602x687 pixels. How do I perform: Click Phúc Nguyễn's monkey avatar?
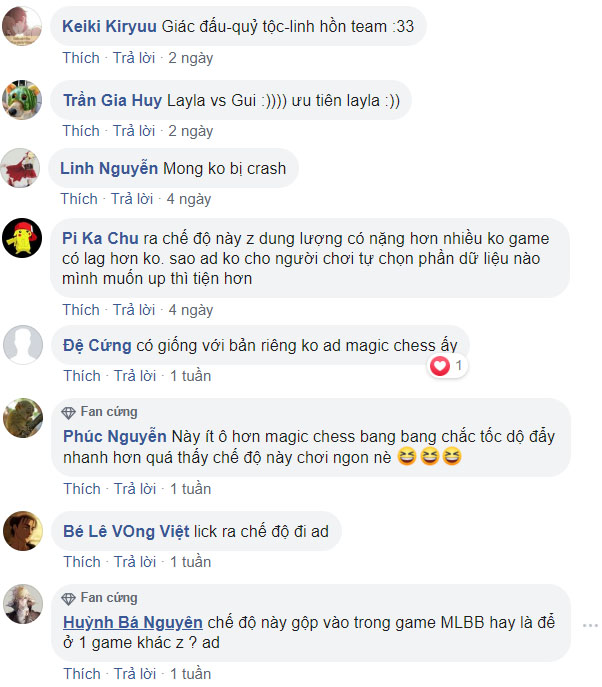[23, 418]
